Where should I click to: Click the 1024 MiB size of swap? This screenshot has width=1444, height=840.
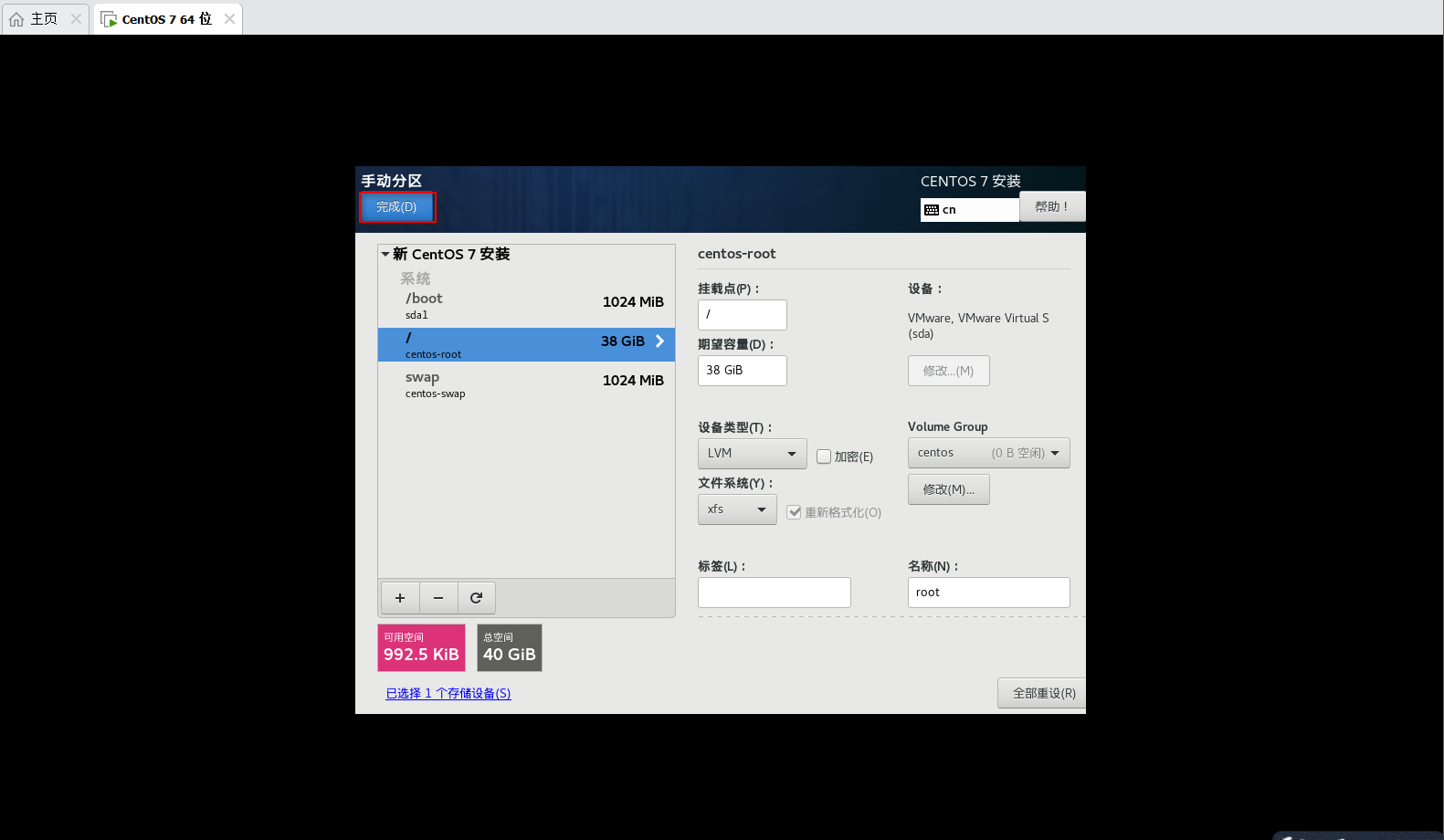point(633,381)
